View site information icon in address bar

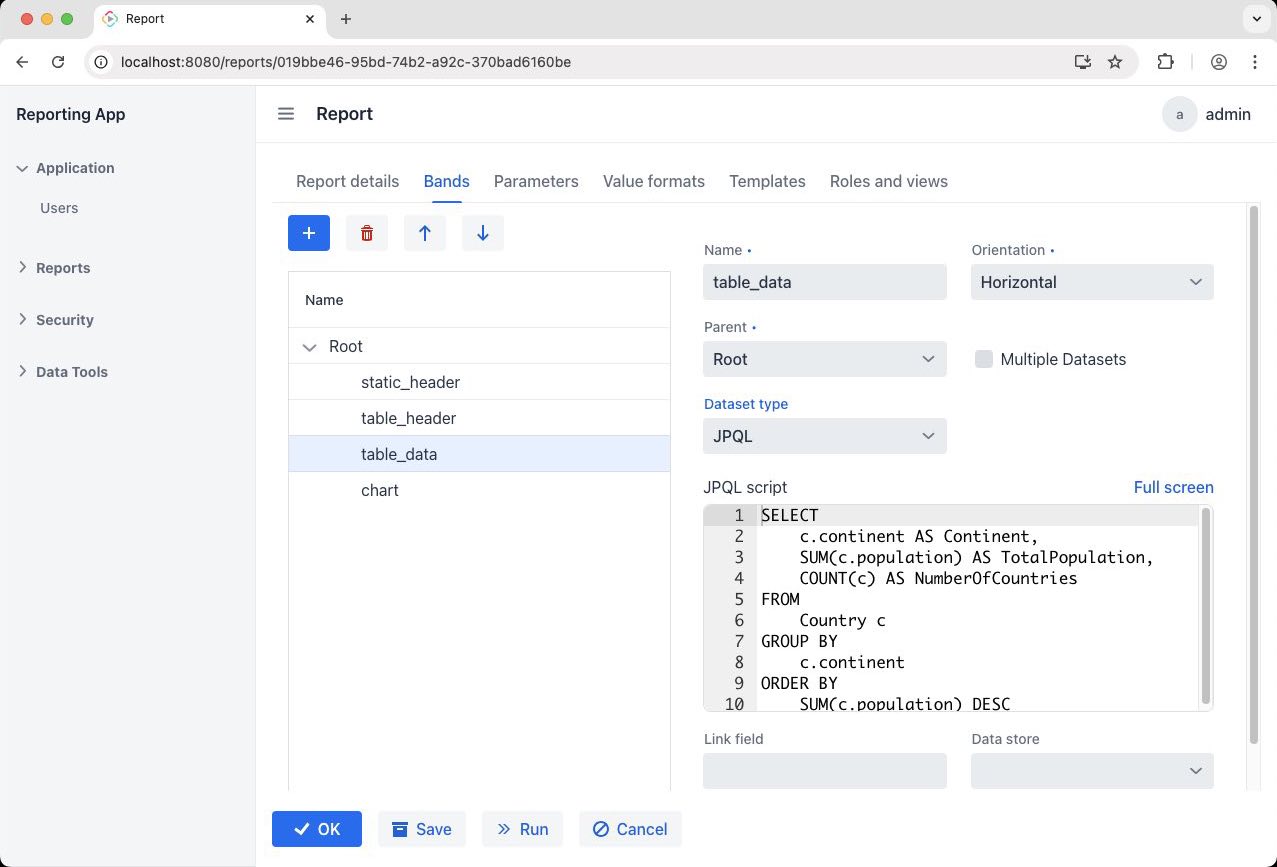100,62
